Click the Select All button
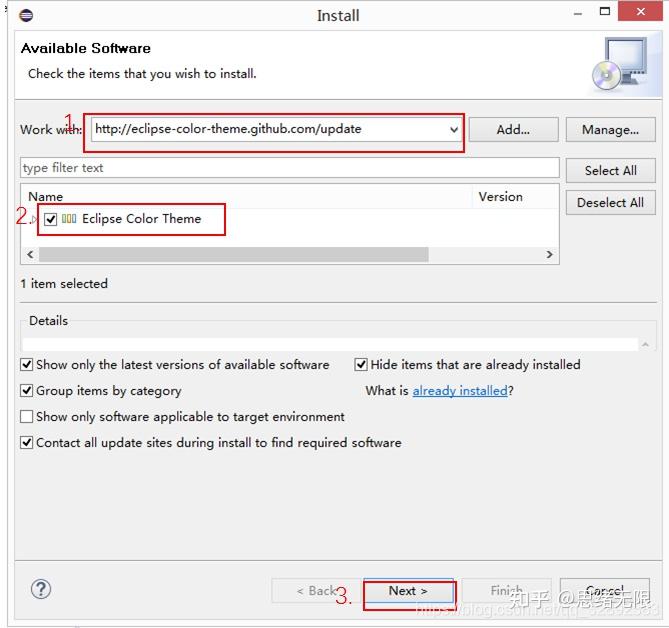 click(x=611, y=171)
